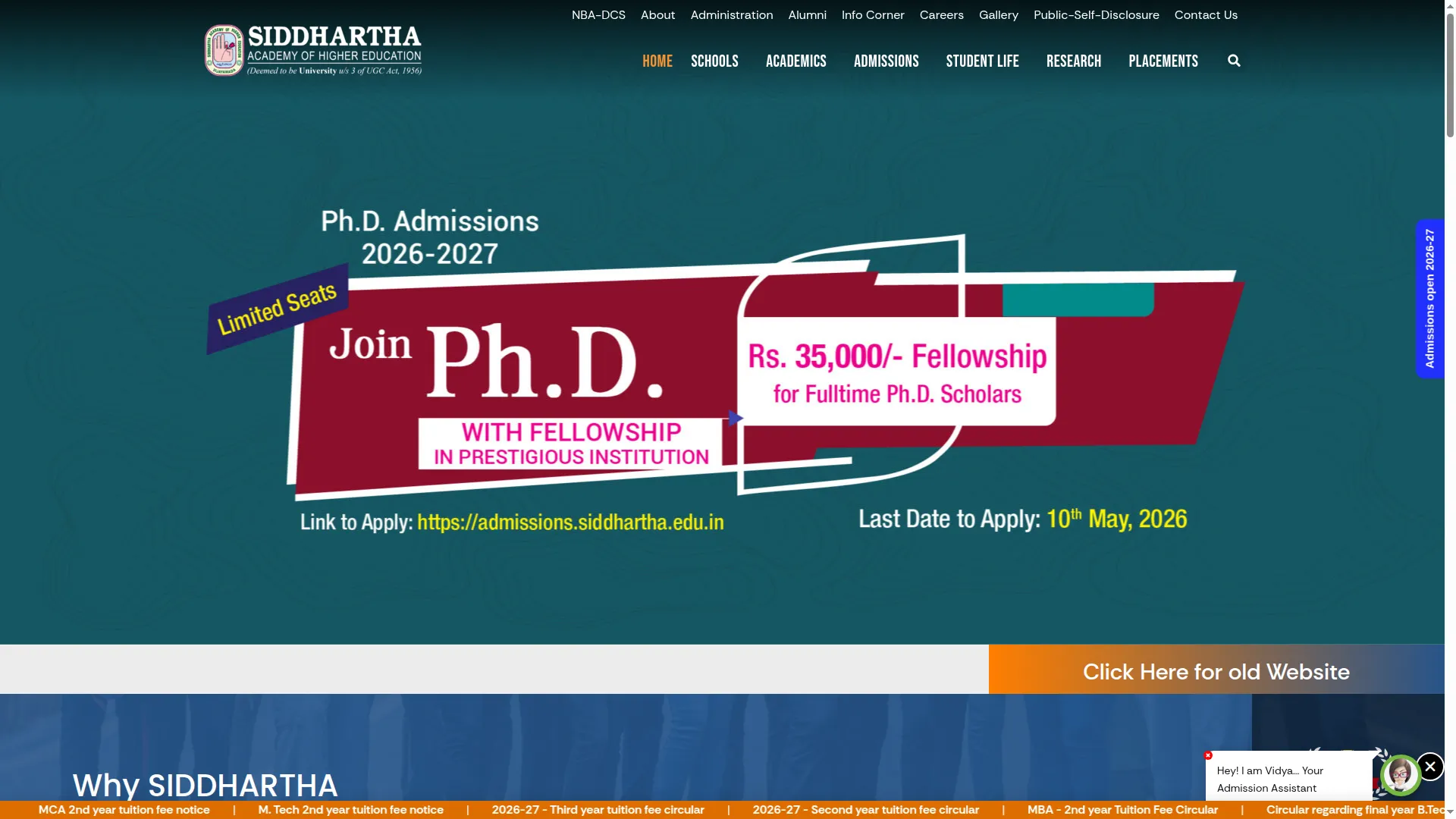
Task: Open the PLACEMENTS menu
Action: click(x=1163, y=61)
